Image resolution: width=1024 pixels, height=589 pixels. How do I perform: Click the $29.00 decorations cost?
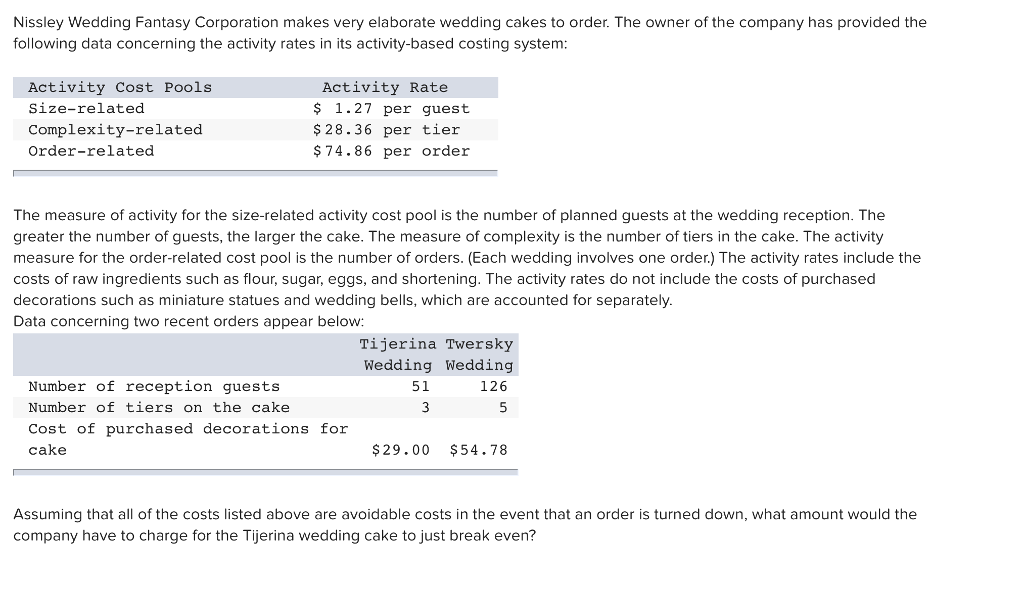(401, 450)
